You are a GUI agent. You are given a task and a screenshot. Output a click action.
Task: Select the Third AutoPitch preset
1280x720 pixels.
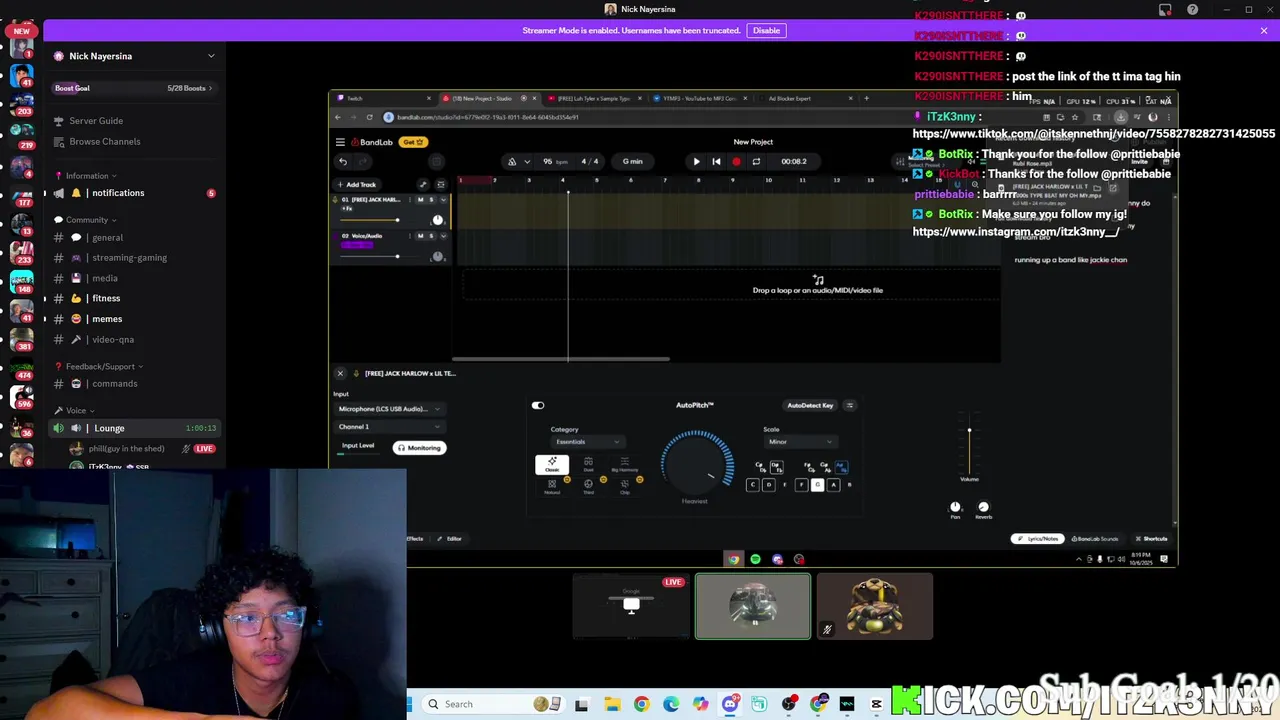click(588, 486)
